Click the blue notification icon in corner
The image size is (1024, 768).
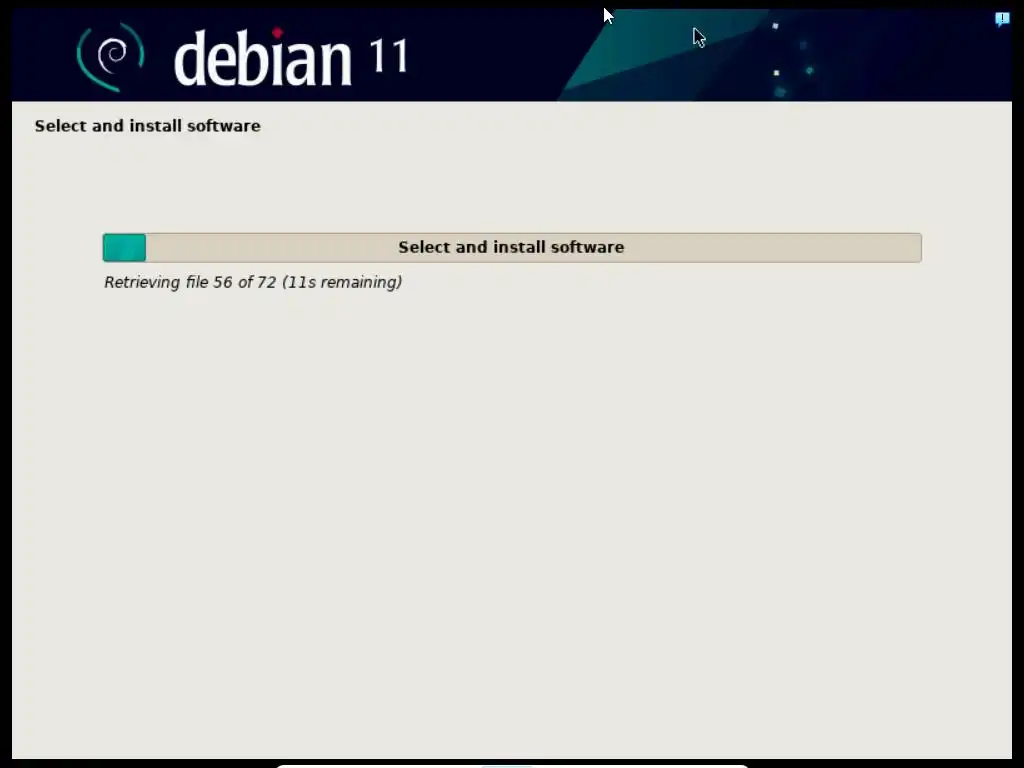pos(1002,19)
